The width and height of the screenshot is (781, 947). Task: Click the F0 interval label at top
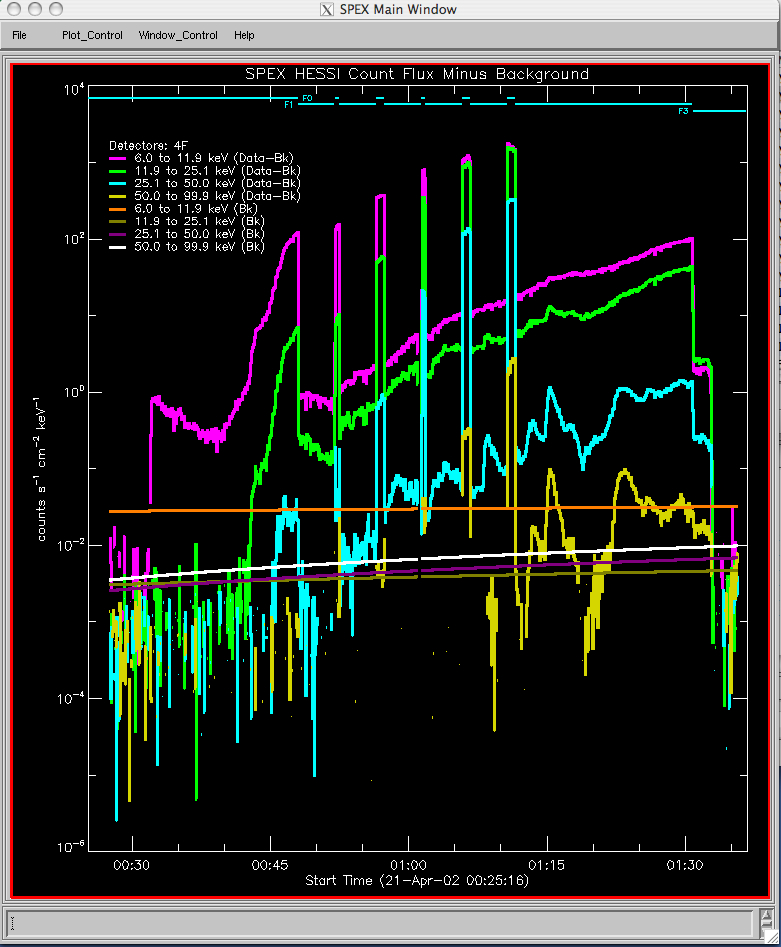(307, 98)
